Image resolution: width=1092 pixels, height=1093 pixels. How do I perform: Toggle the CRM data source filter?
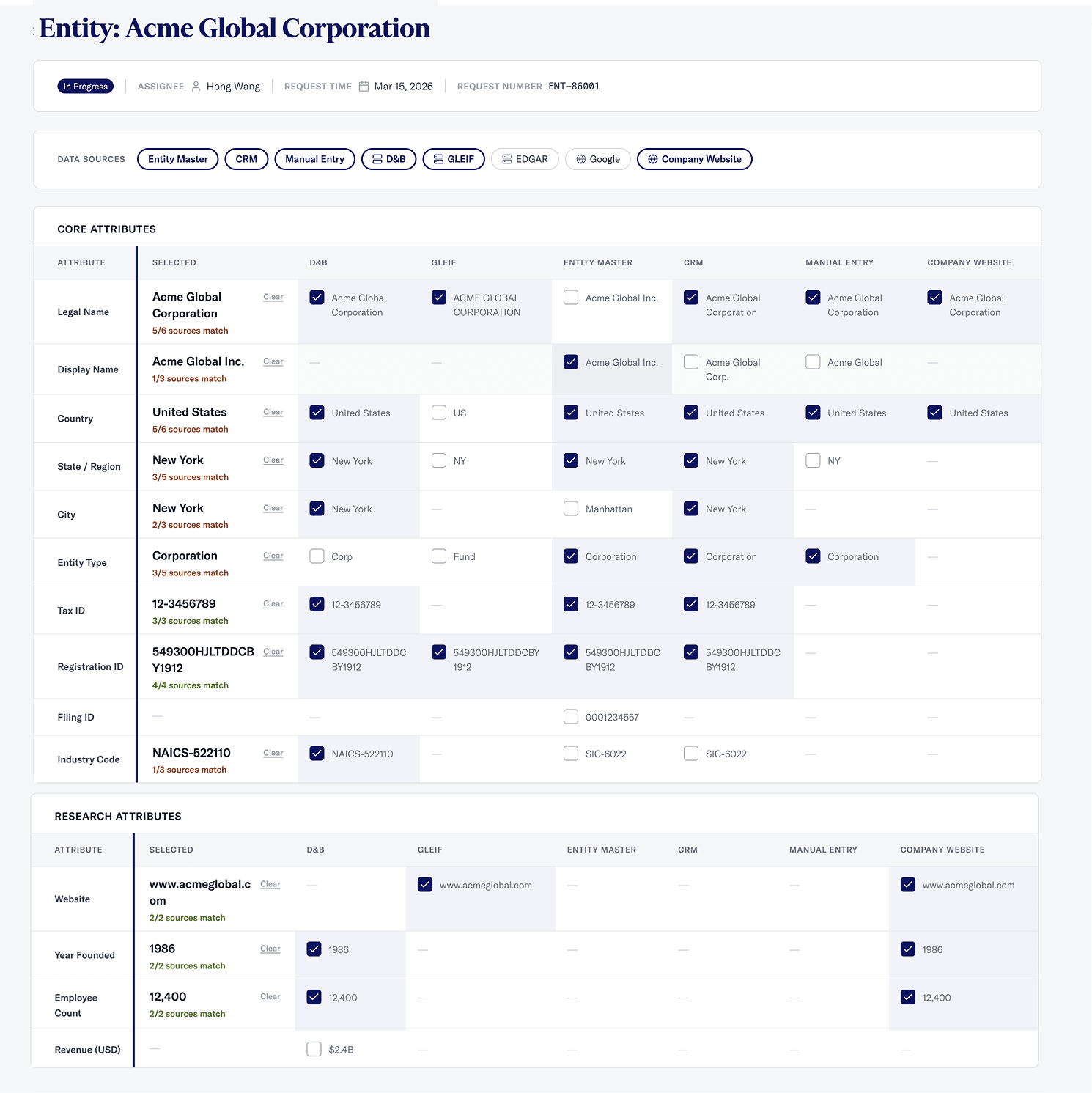[x=246, y=159]
